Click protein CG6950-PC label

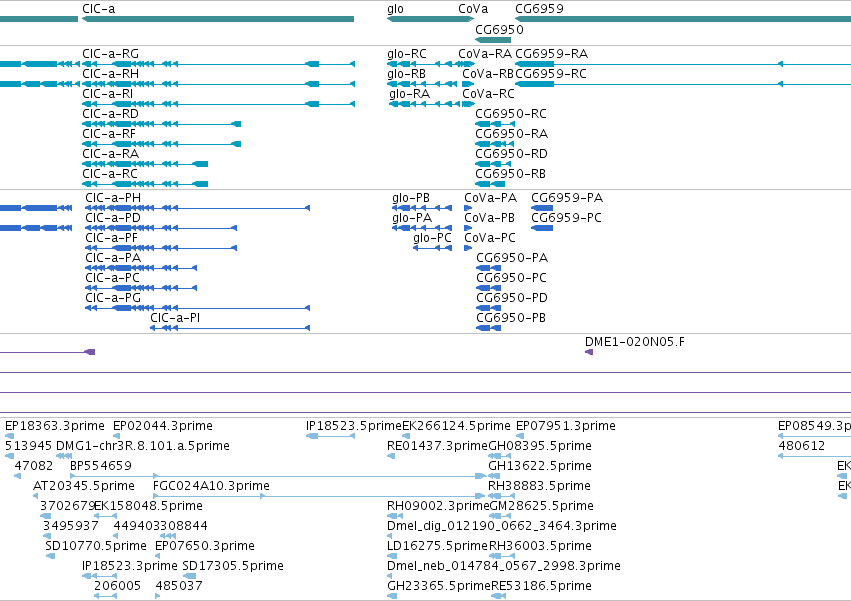[x=511, y=279]
